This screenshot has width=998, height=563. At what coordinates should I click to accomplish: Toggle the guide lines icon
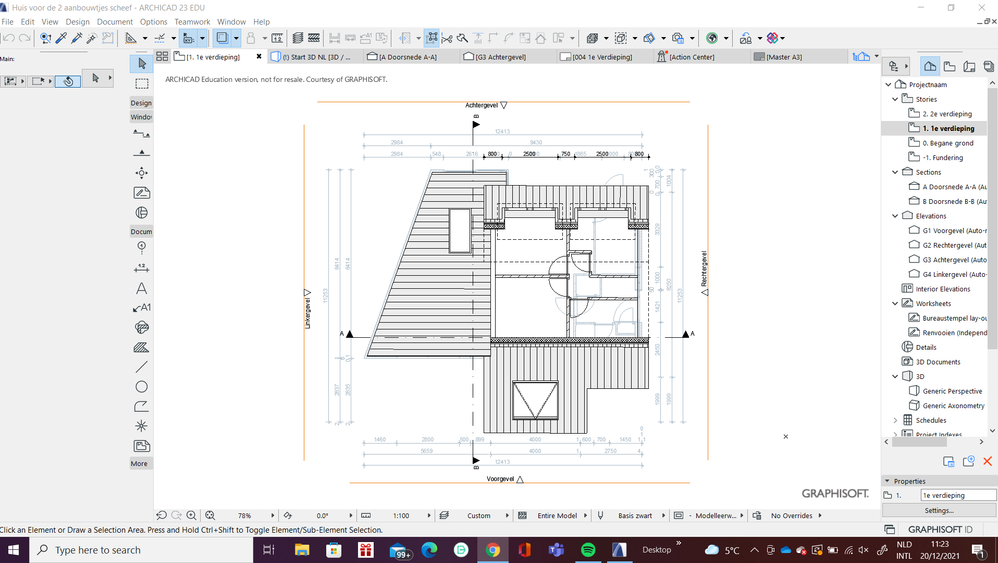(131, 38)
